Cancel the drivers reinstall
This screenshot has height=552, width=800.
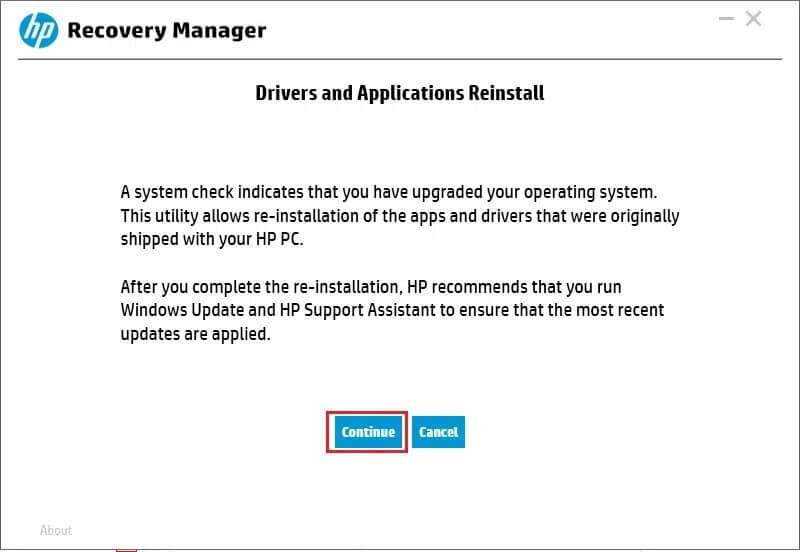[x=438, y=432]
